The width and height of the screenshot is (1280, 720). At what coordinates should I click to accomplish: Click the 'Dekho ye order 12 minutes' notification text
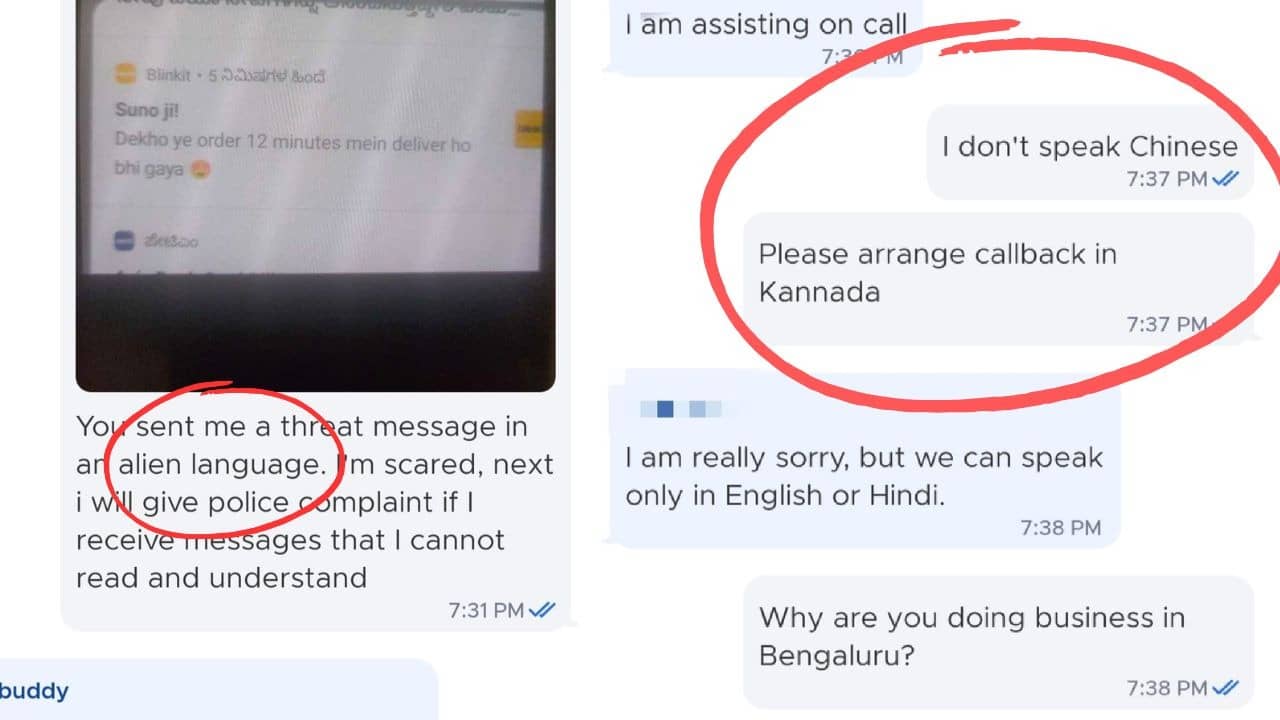point(292,143)
